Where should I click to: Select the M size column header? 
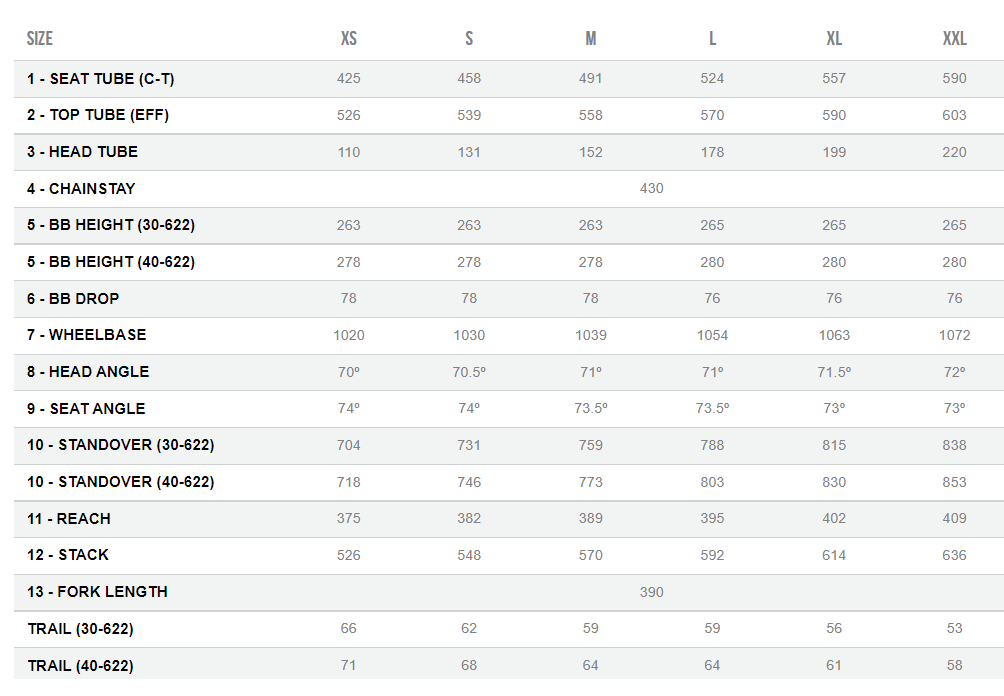coord(591,39)
